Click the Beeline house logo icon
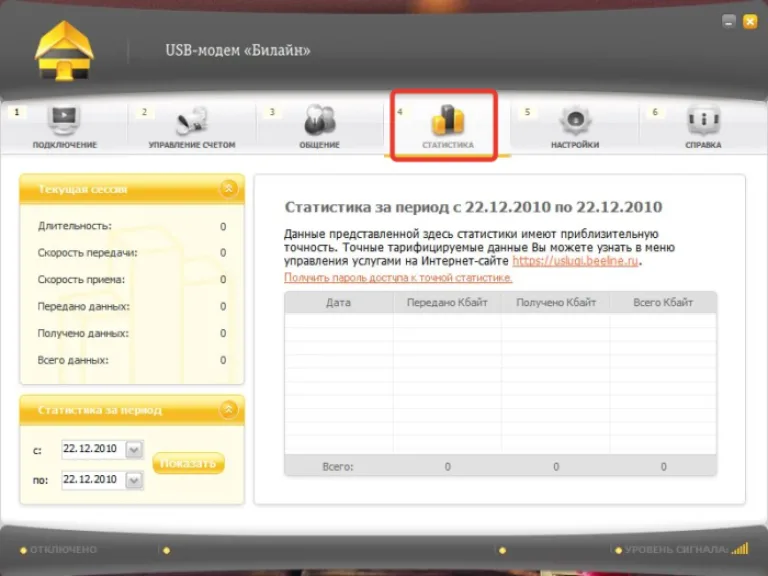The width and height of the screenshot is (768, 576). [64, 51]
